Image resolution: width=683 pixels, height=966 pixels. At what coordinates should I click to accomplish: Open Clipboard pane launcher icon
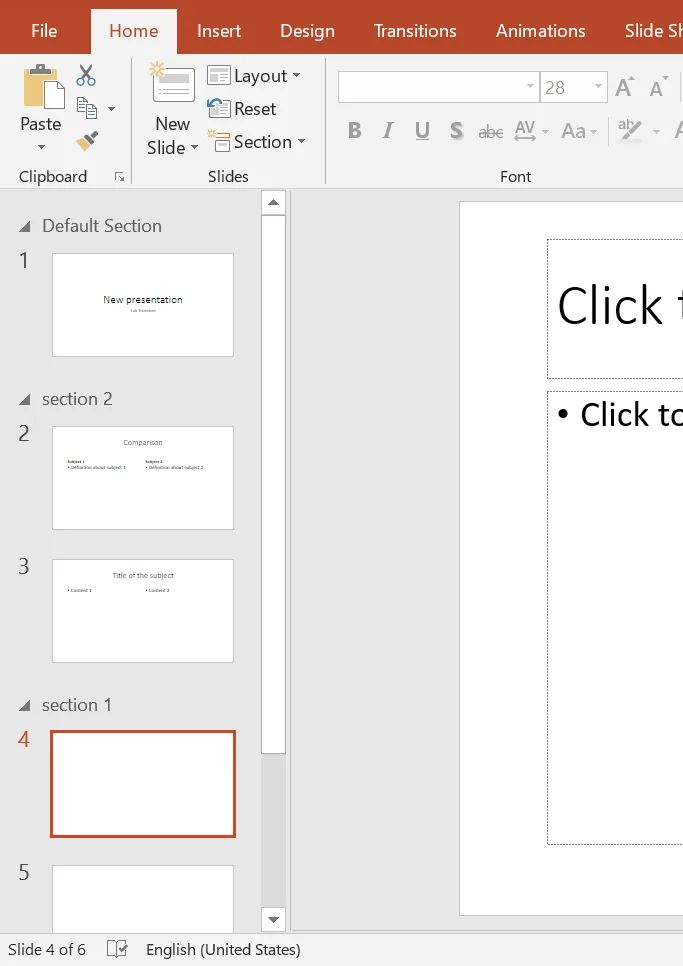[119, 177]
